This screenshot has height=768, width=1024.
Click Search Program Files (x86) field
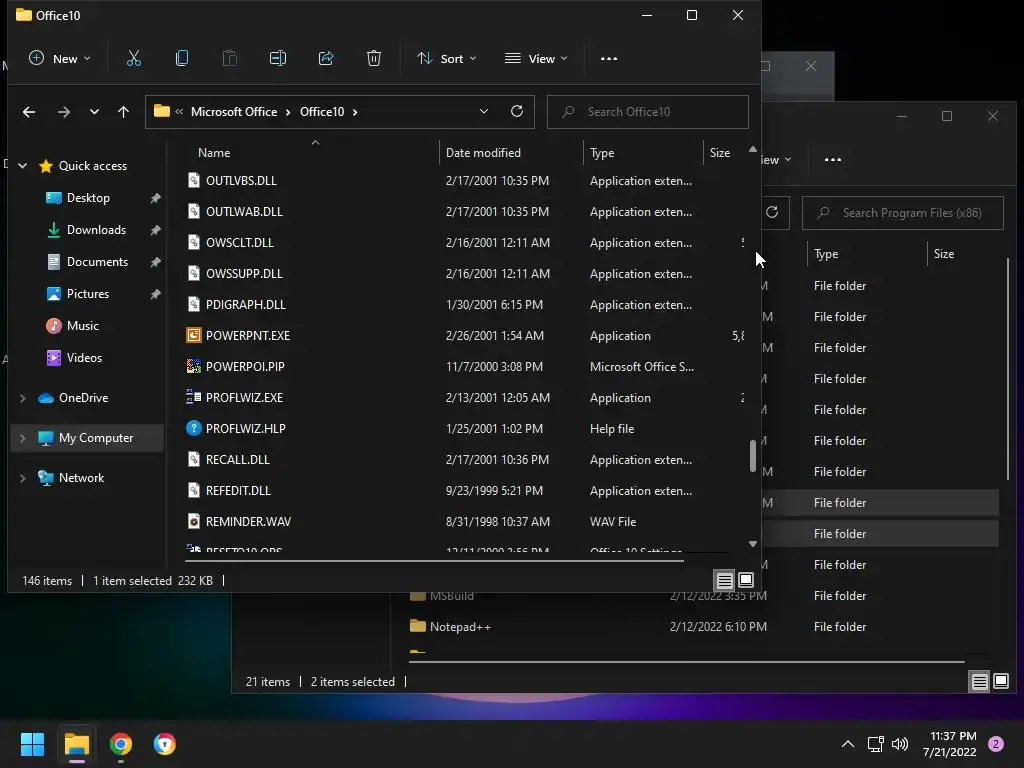pos(903,213)
